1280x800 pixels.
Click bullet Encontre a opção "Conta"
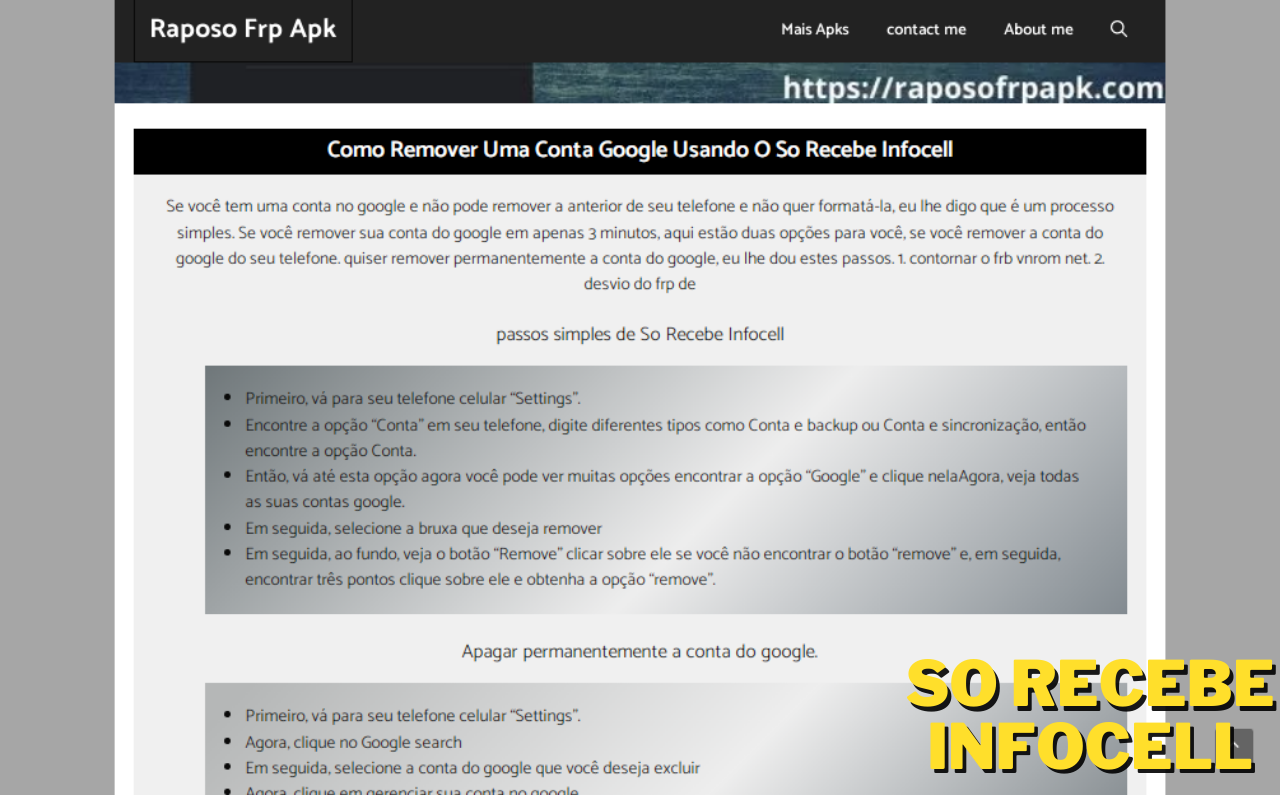click(x=665, y=437)
